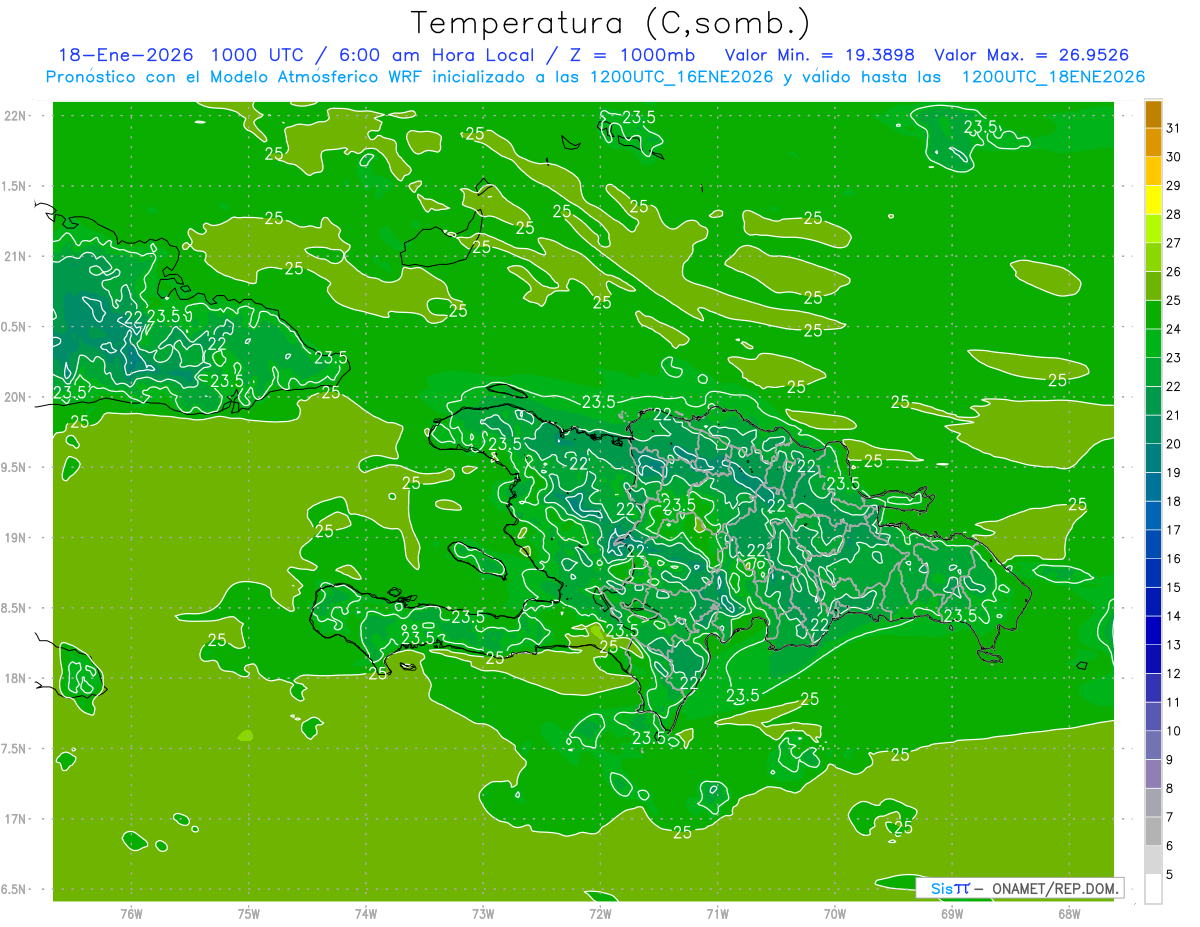The image size is (1200, 927).
Task: Click the '8' label on the color scale
Action: (1170, 789)
